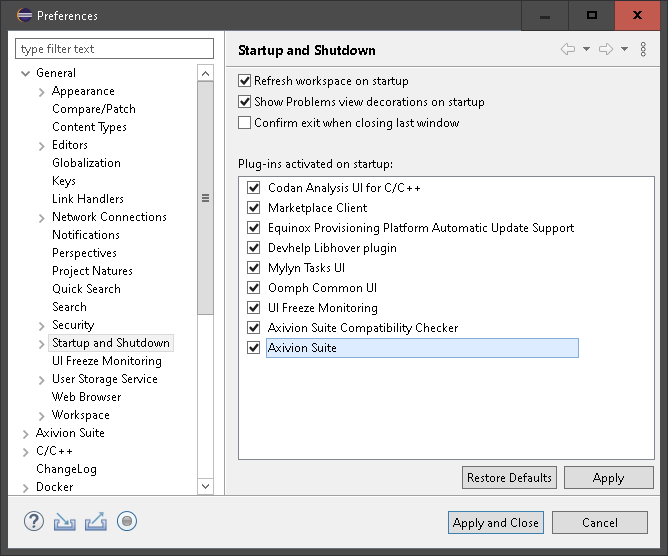Select Perspectives preference page

(x=84, y=253)
